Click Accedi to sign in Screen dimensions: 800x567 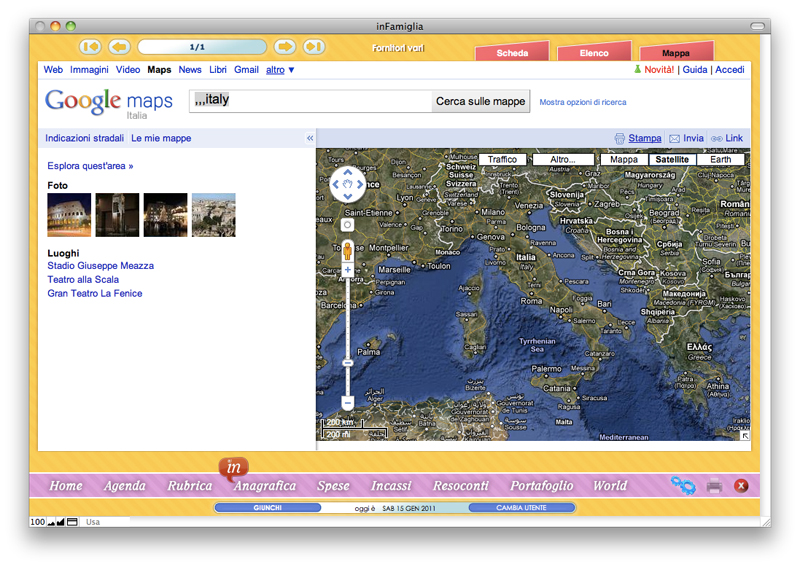[730, 70]
